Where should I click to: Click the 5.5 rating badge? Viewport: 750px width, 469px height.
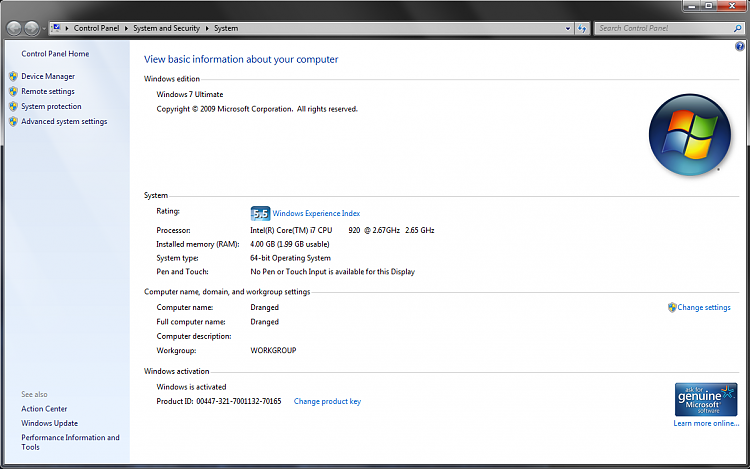pos(260,213)
